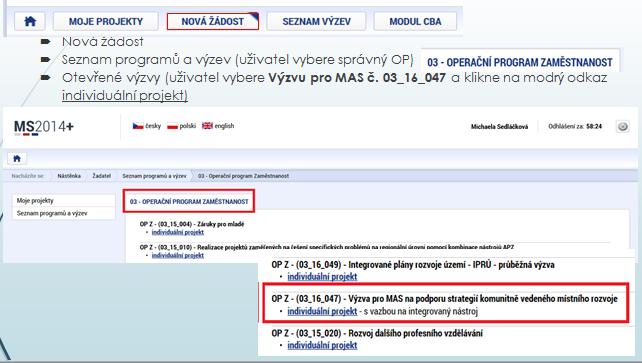
Task: Open the MOJE PROJEKTY tab
Action: click(106, 21)
